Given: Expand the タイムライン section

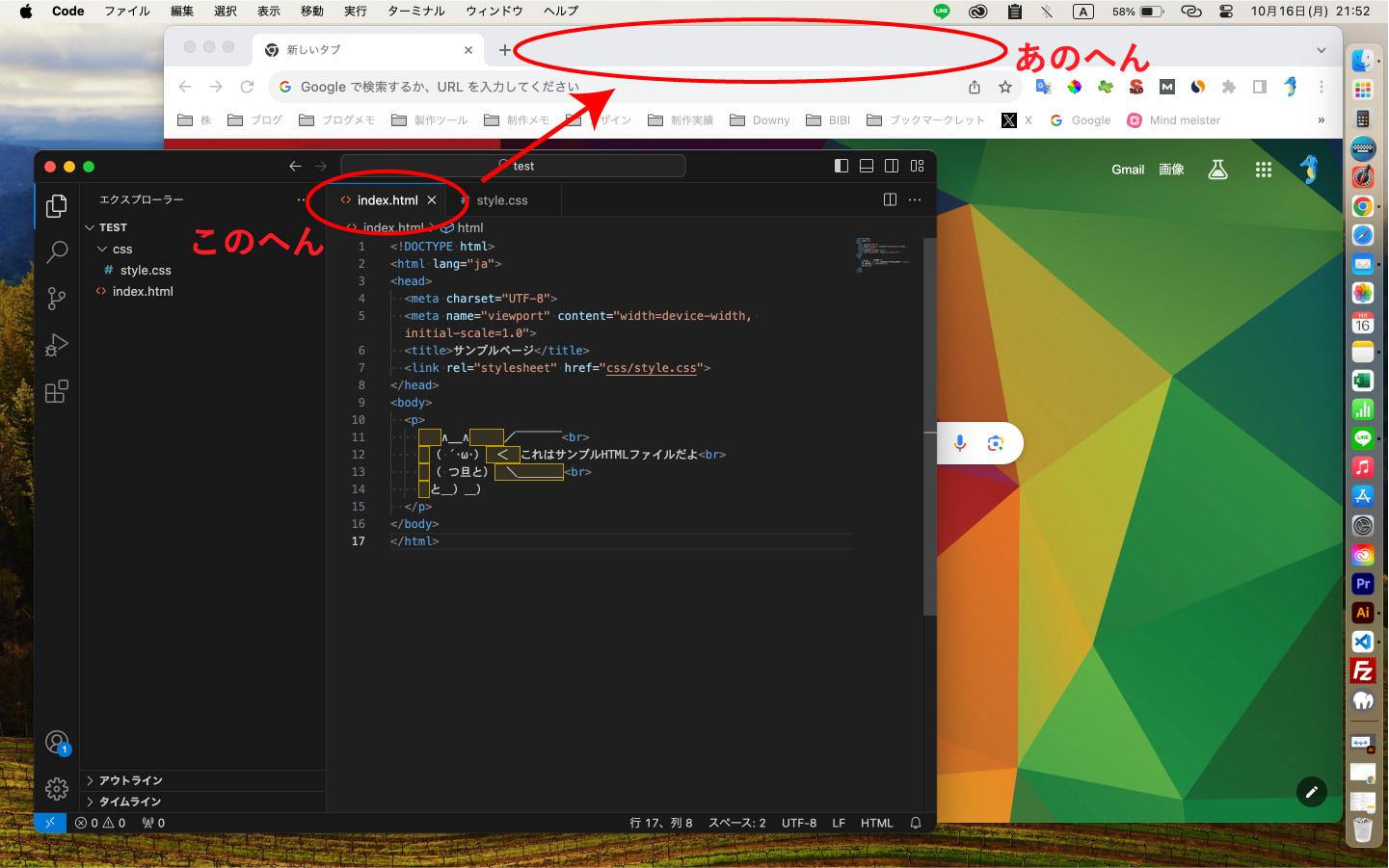Looking at the screenshot, I should 129,802.
